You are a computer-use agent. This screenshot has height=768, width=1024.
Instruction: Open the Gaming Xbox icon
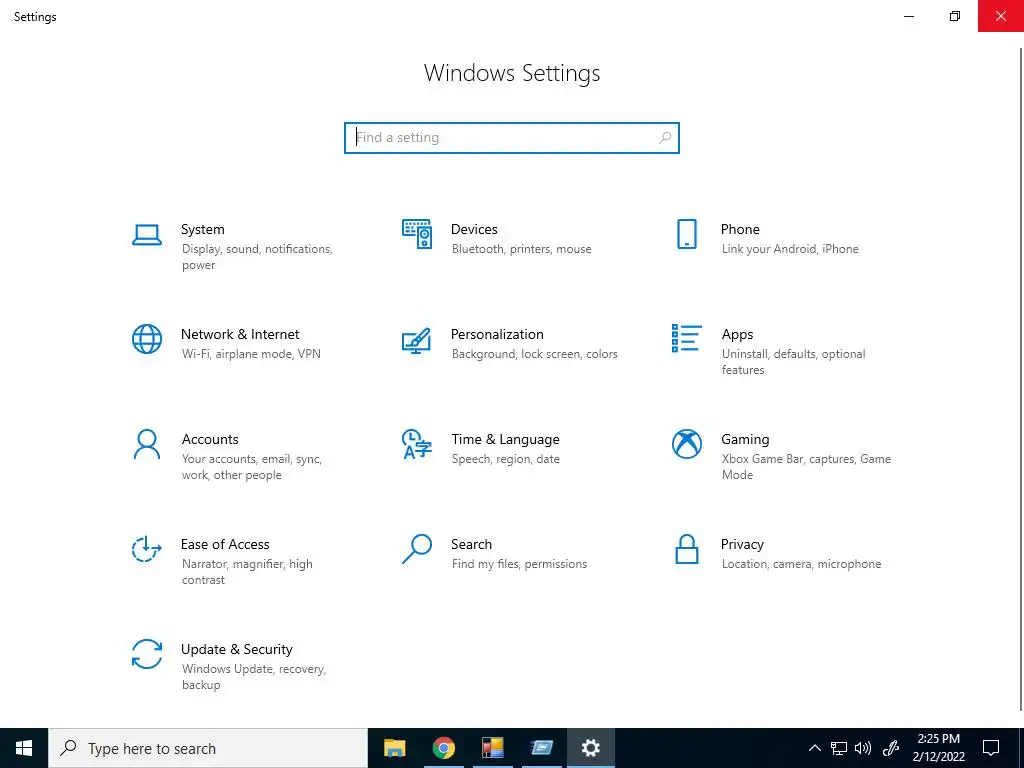pos(686,444)
